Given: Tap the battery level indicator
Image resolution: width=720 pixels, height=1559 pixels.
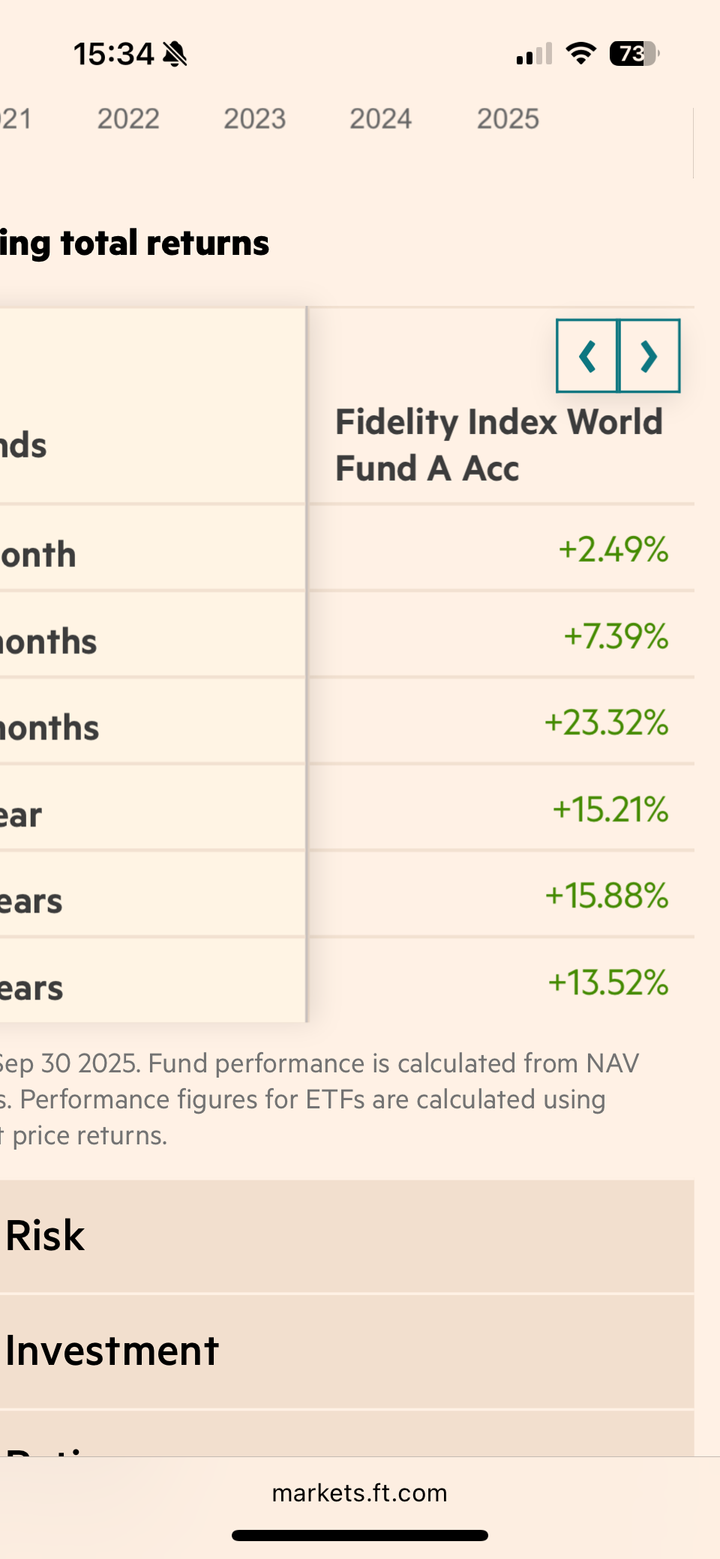Looking at the screenshot, I should tap(634, 54).
